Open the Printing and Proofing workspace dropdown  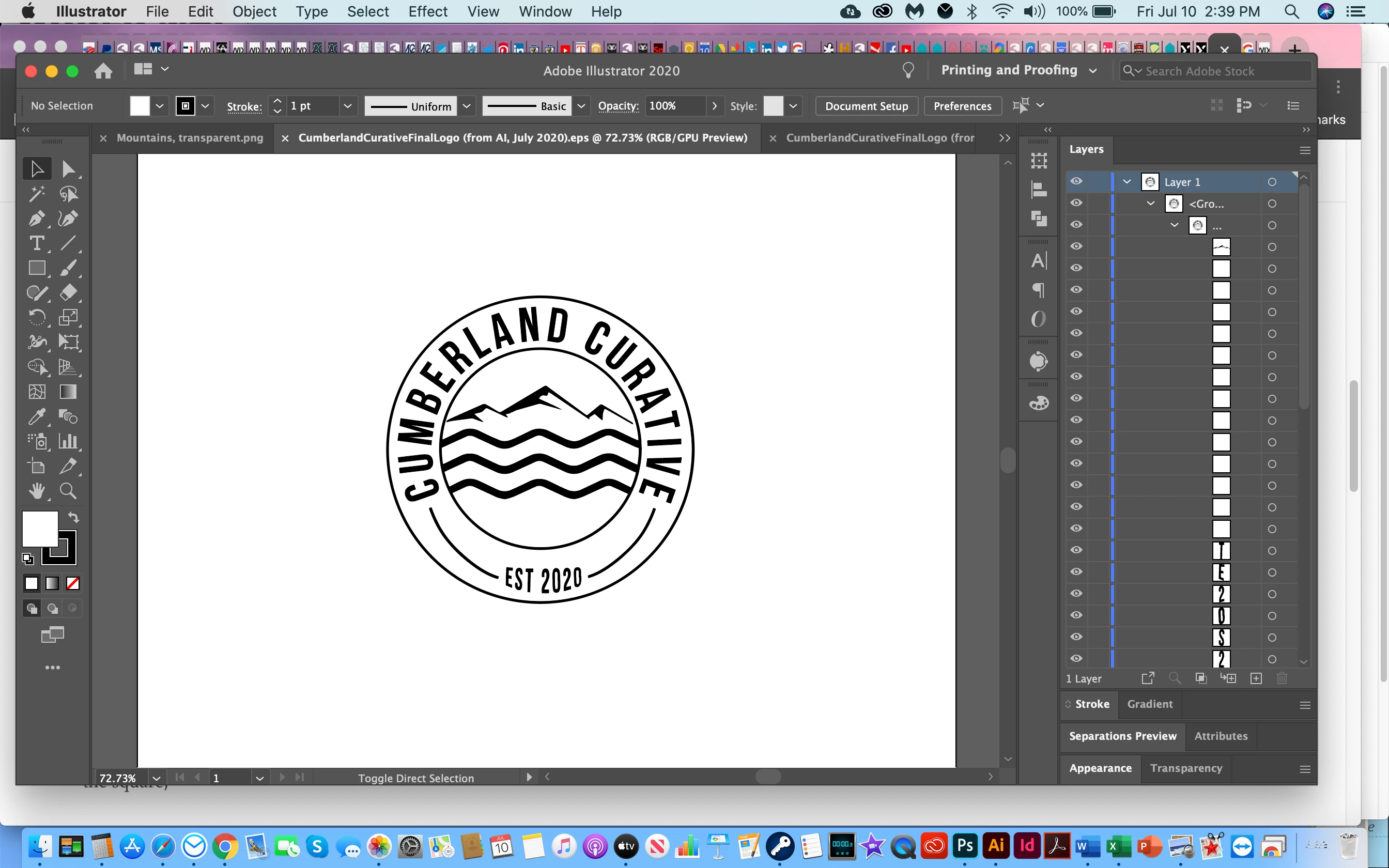[x=1092, y=71]
